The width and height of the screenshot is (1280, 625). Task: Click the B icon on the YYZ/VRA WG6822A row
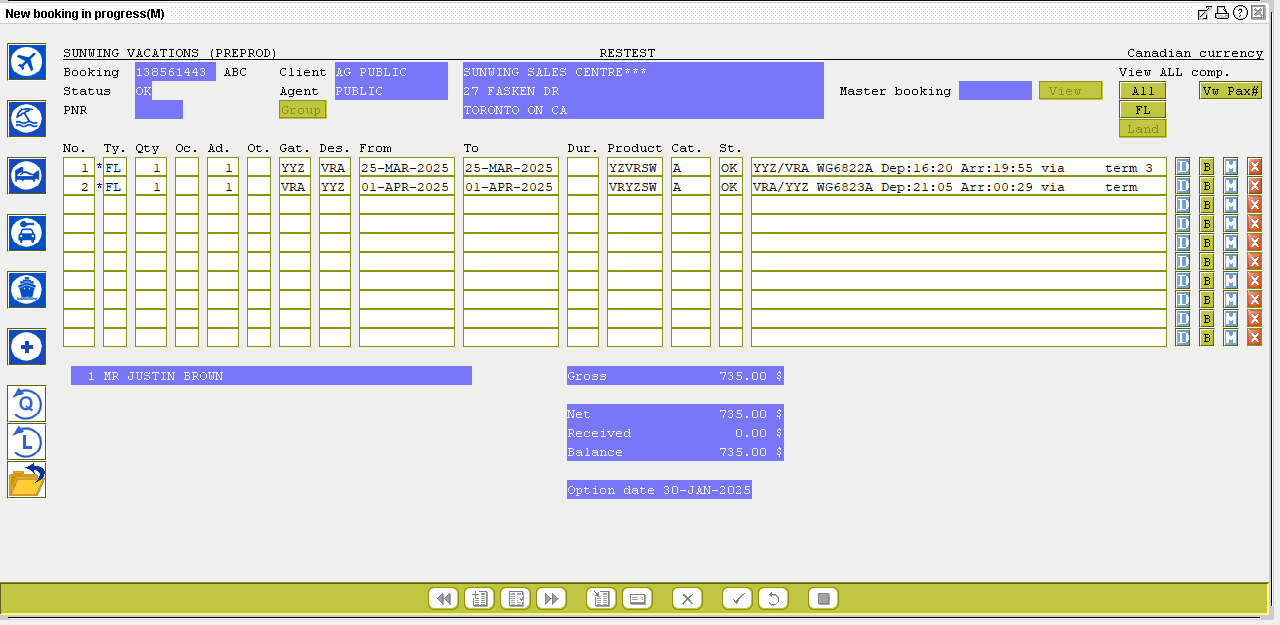(x=1207, y=167)
